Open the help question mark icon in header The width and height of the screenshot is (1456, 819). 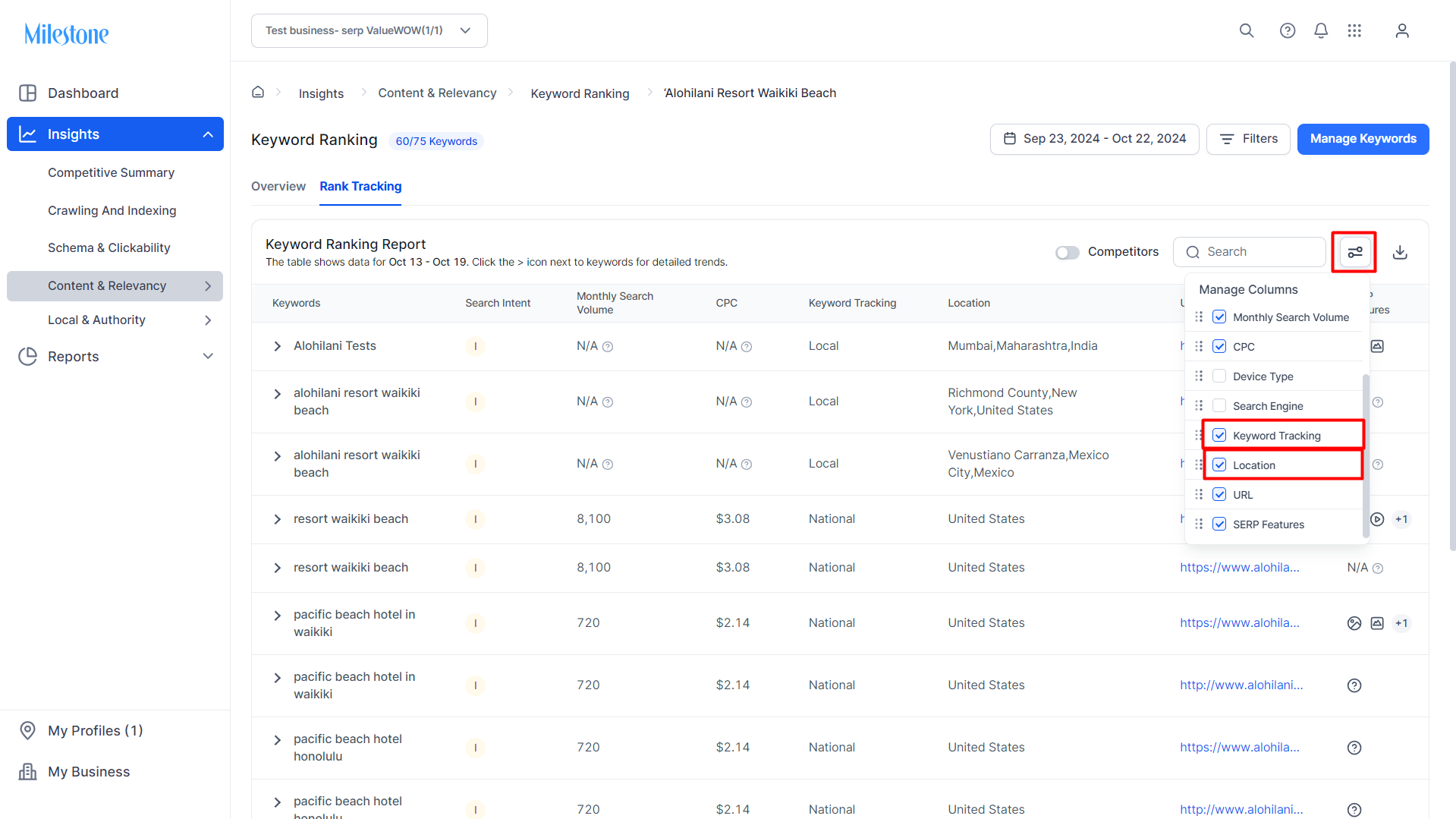click(x=1288, y=30)
